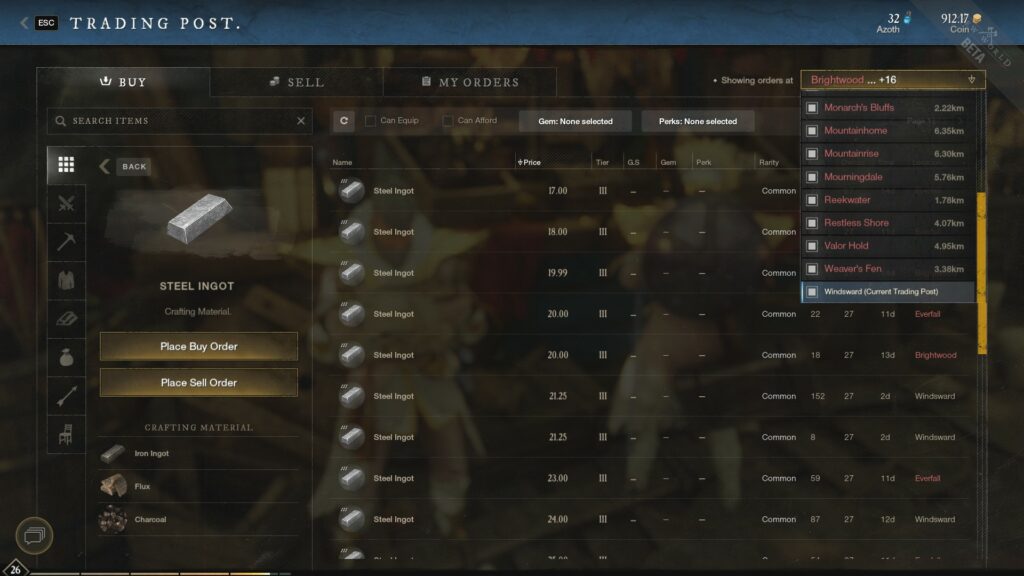Image resolution: width=1024 pixels, height=576 pixels.
Task: Click the refresh listings icon
Action: pos(344,121)
